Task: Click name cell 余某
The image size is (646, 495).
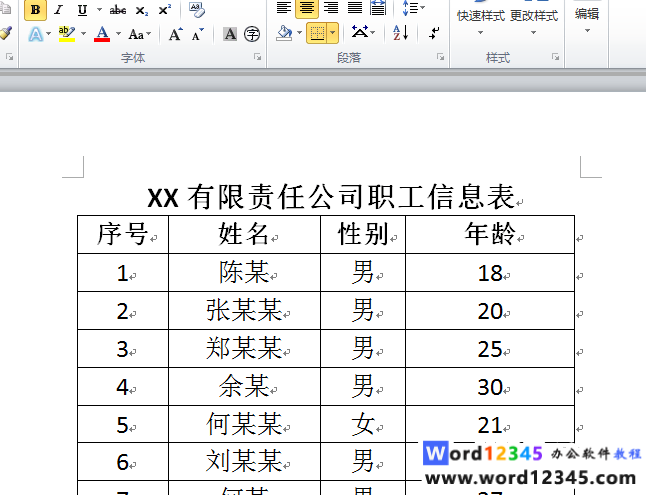Action: click(244, 386)
